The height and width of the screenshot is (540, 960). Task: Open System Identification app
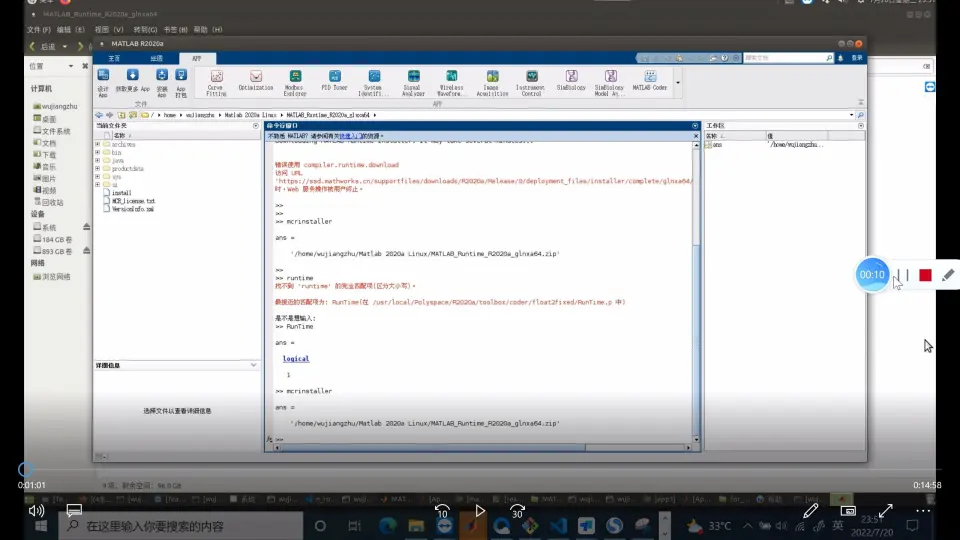click(x=373, y=82)
